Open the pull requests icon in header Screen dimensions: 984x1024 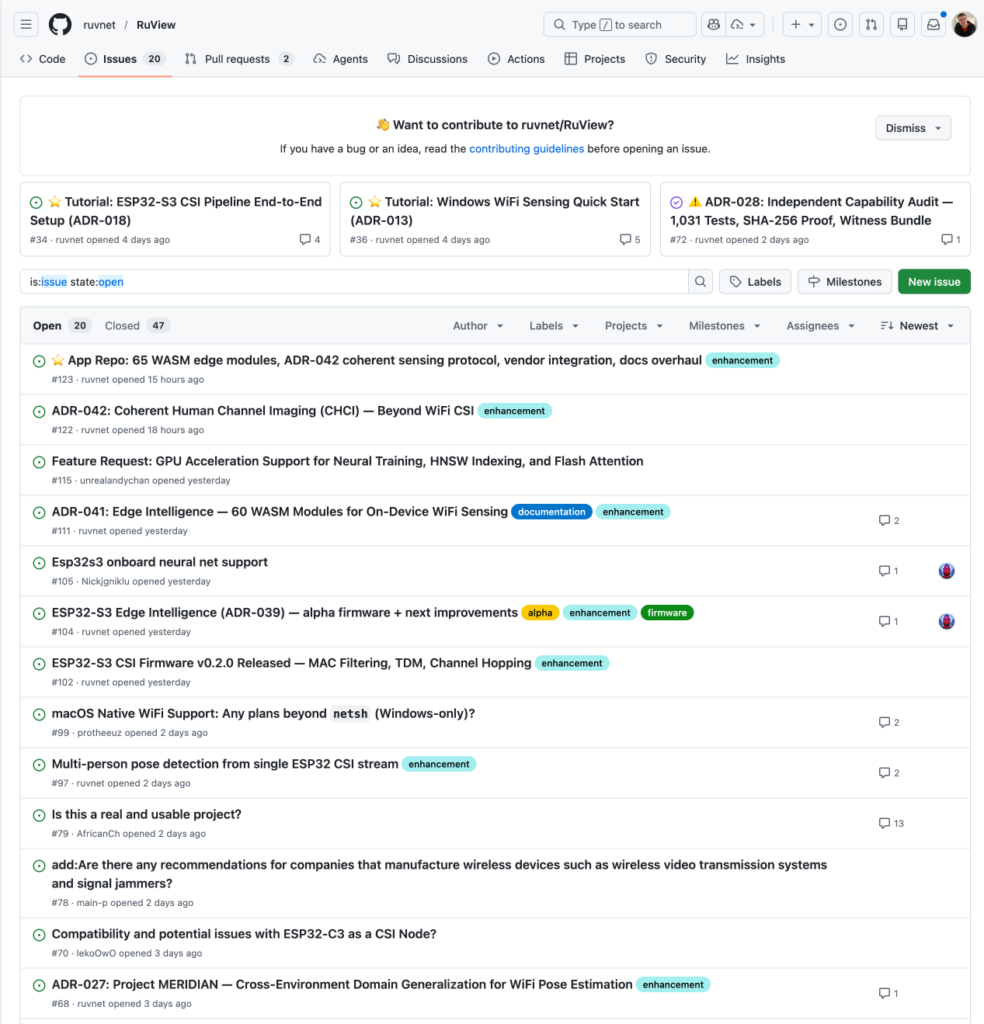(x=871, y=25)
